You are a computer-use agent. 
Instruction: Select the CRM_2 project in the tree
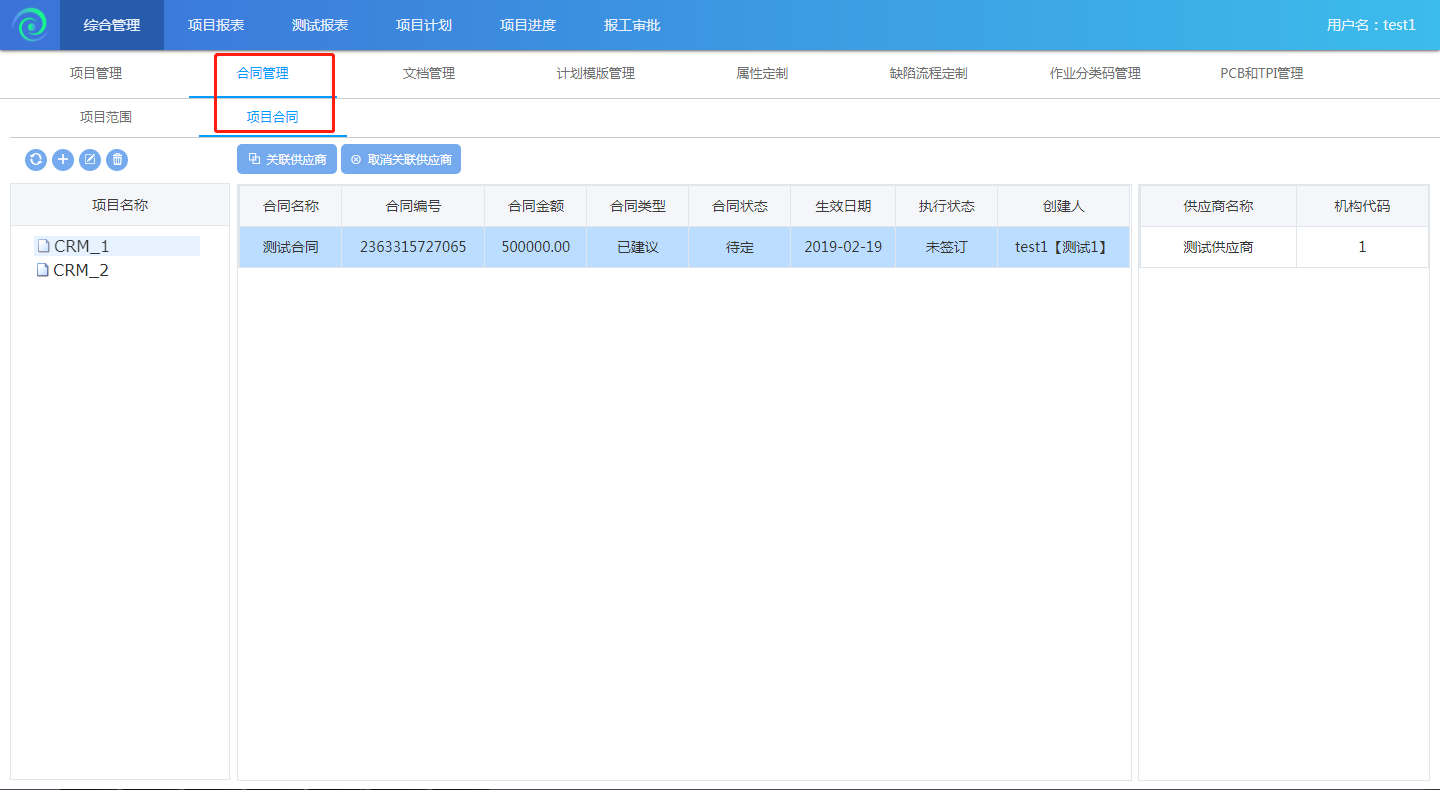pyautogui.click(x=81, y=270)
